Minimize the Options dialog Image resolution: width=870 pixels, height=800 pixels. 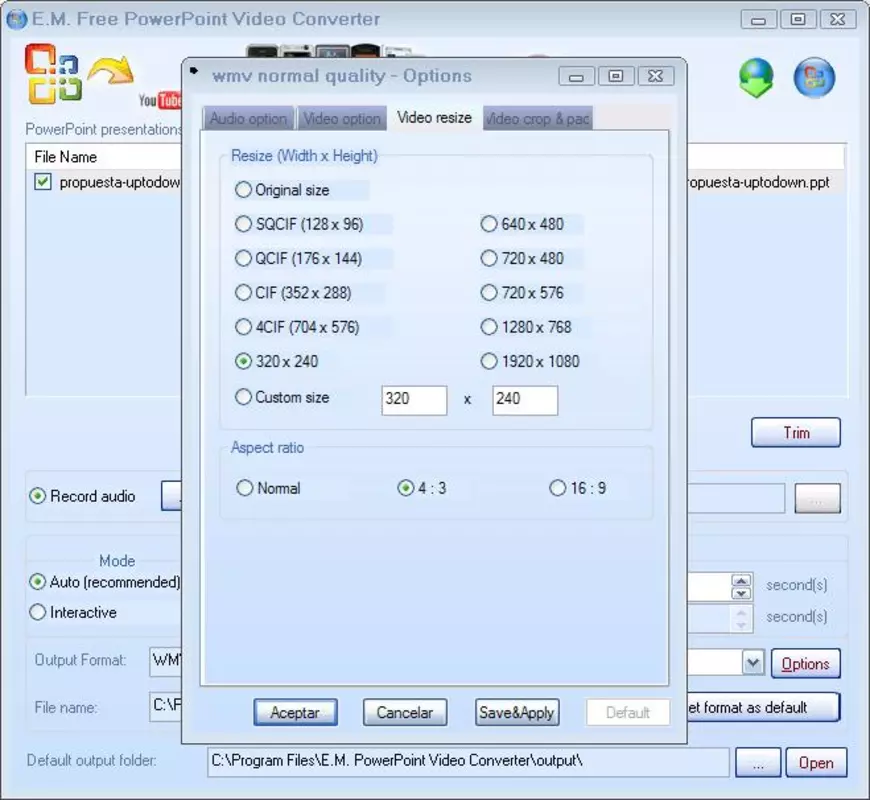point(576,76)
